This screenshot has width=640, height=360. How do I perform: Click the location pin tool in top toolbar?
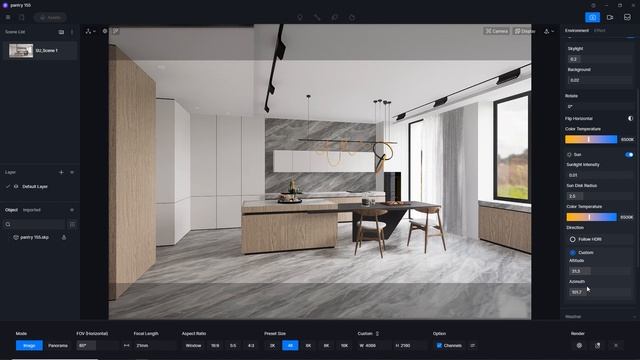(x=300, y=18)
